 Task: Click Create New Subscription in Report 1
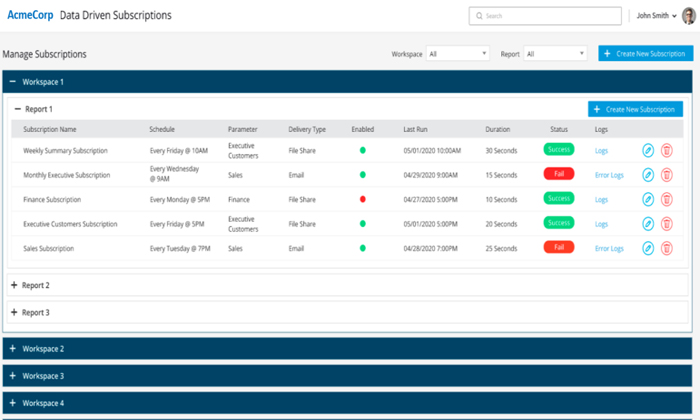[635, 109]
